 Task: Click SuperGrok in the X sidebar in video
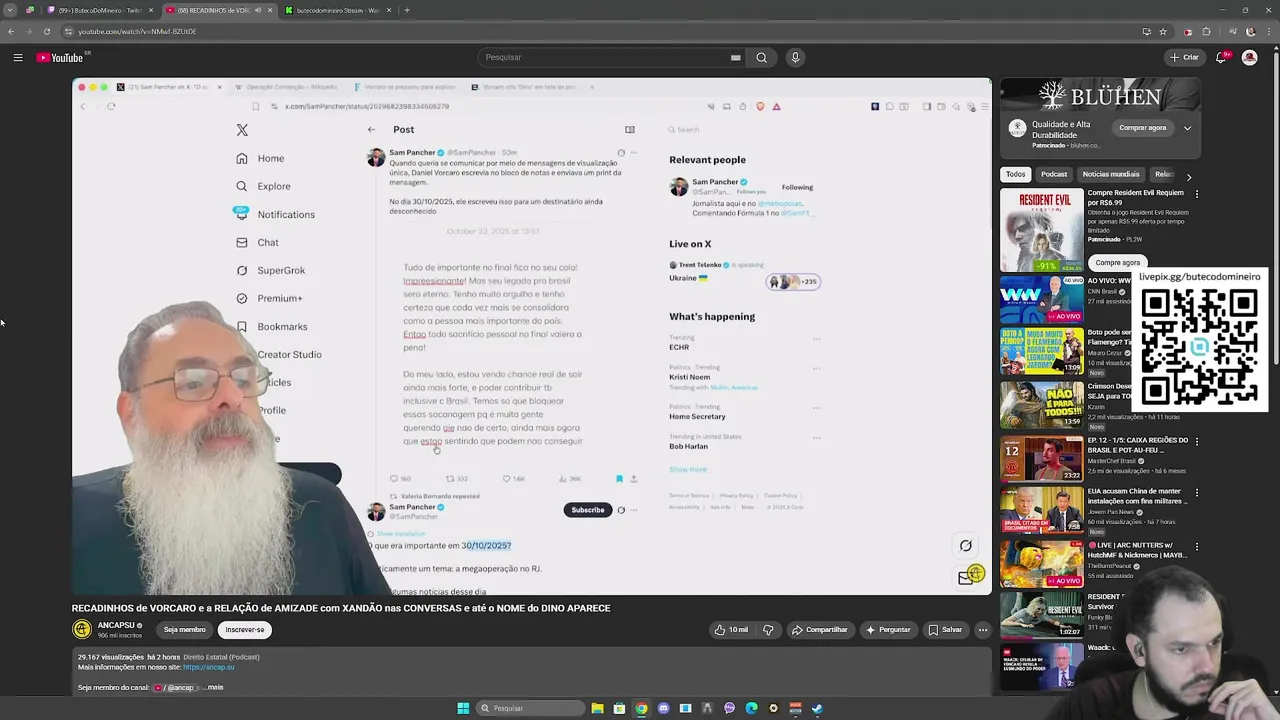coord(270,270)
